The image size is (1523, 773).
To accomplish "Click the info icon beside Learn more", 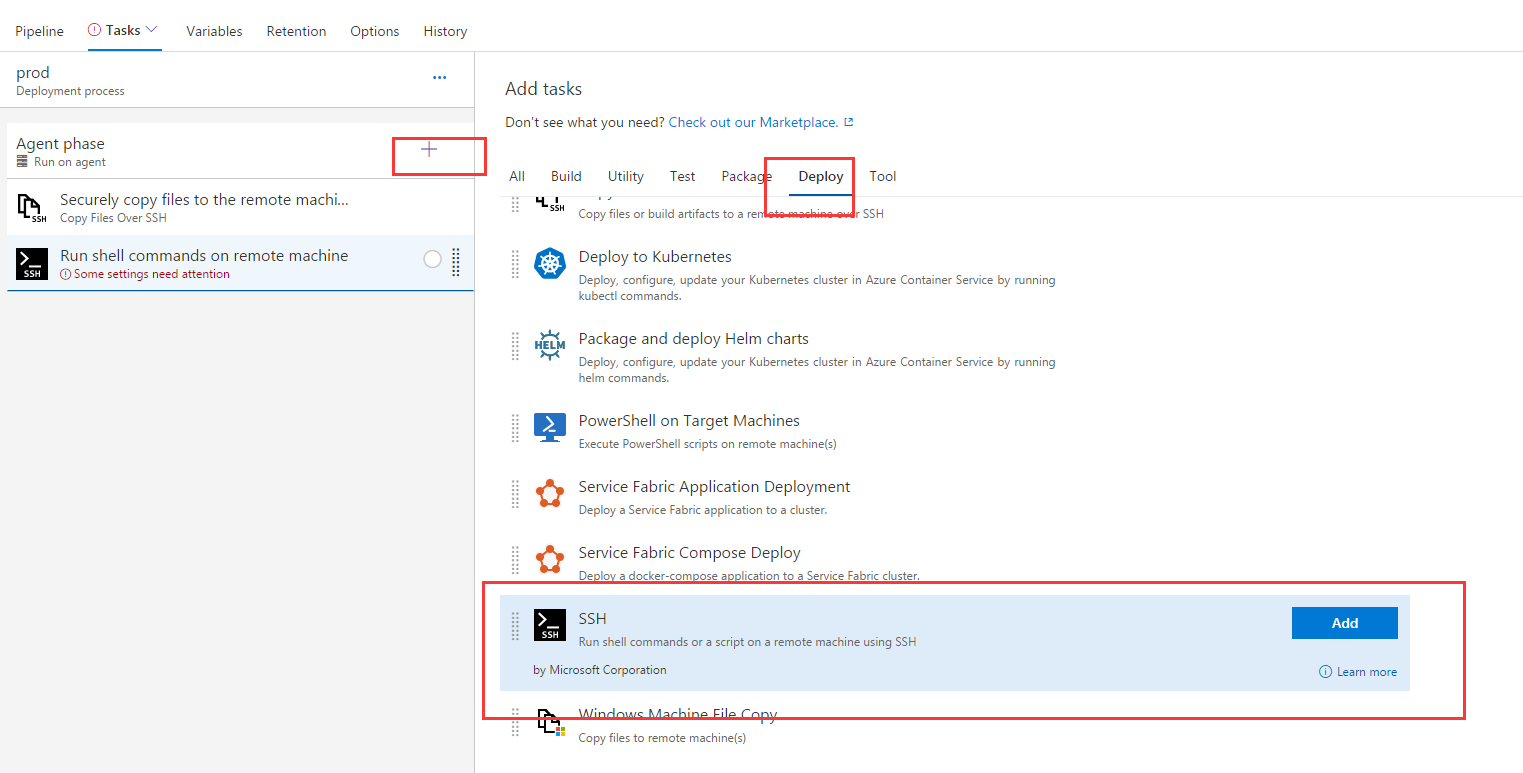I will tap(1326, 672).
